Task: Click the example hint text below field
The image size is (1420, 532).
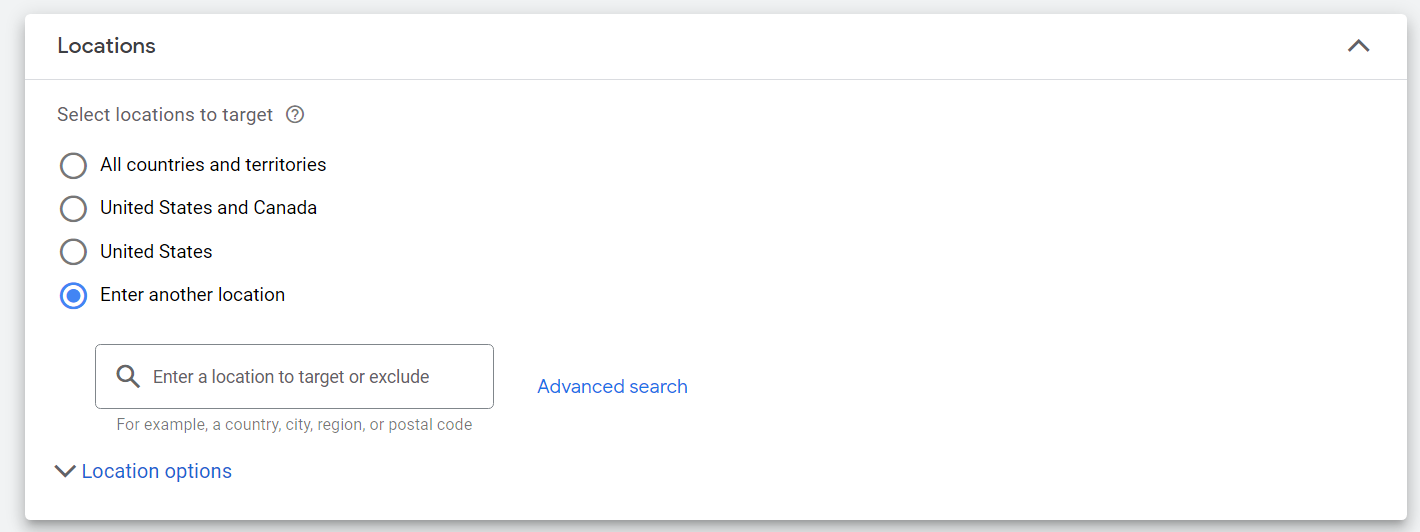Action: (294, 425)
